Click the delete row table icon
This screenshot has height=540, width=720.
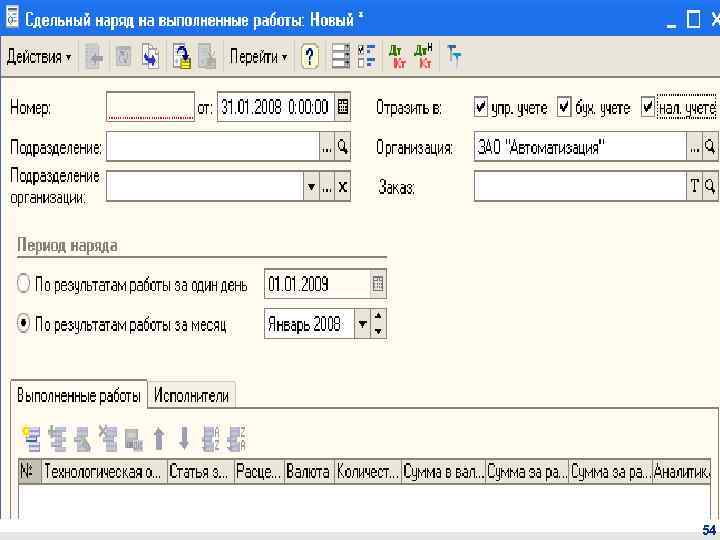(108, 439)
